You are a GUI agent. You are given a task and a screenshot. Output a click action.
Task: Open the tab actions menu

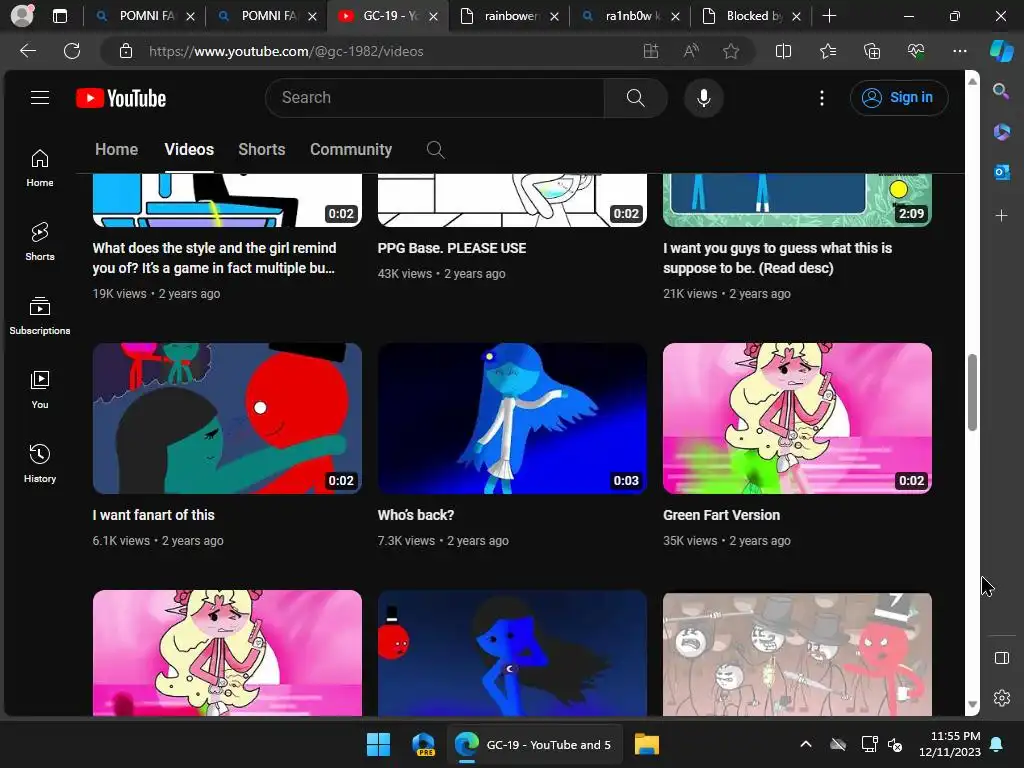[x=59, y=16]
